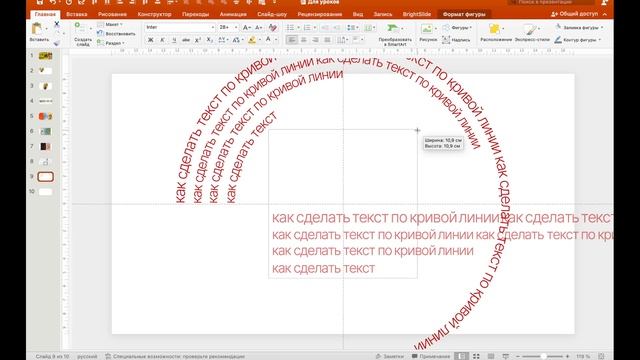Open the Макет layout dropdown
The image size is (640, 360).
pos(110,25)
